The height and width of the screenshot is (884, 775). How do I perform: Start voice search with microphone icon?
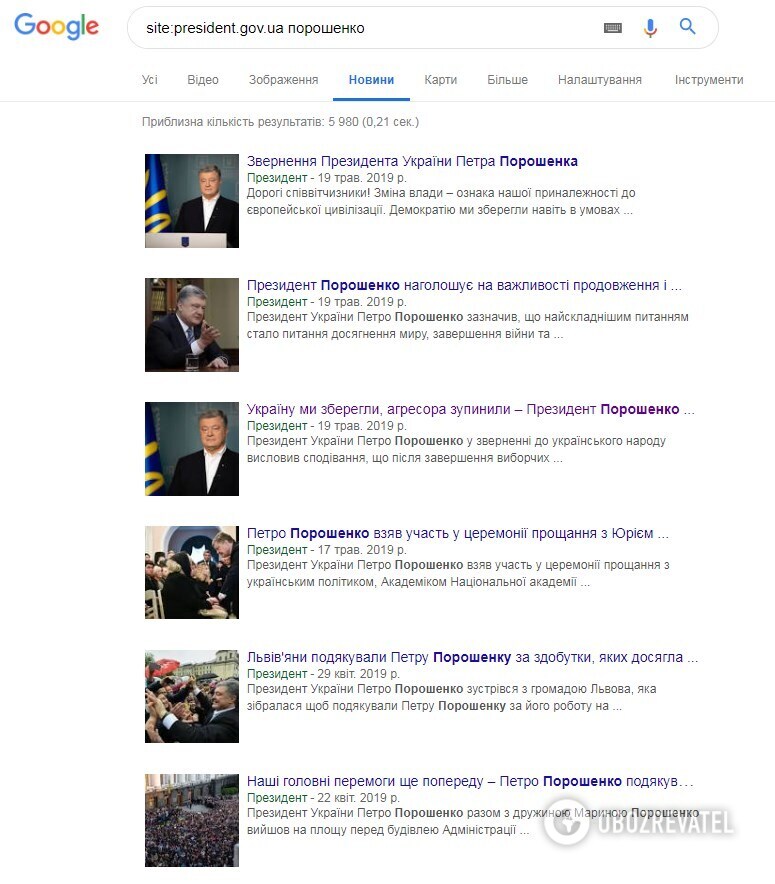(650, 28)
